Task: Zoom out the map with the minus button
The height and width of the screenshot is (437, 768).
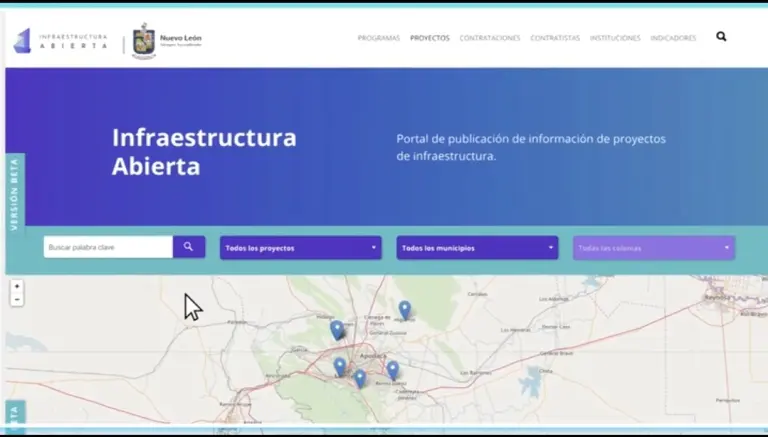Action: (17, 300)
